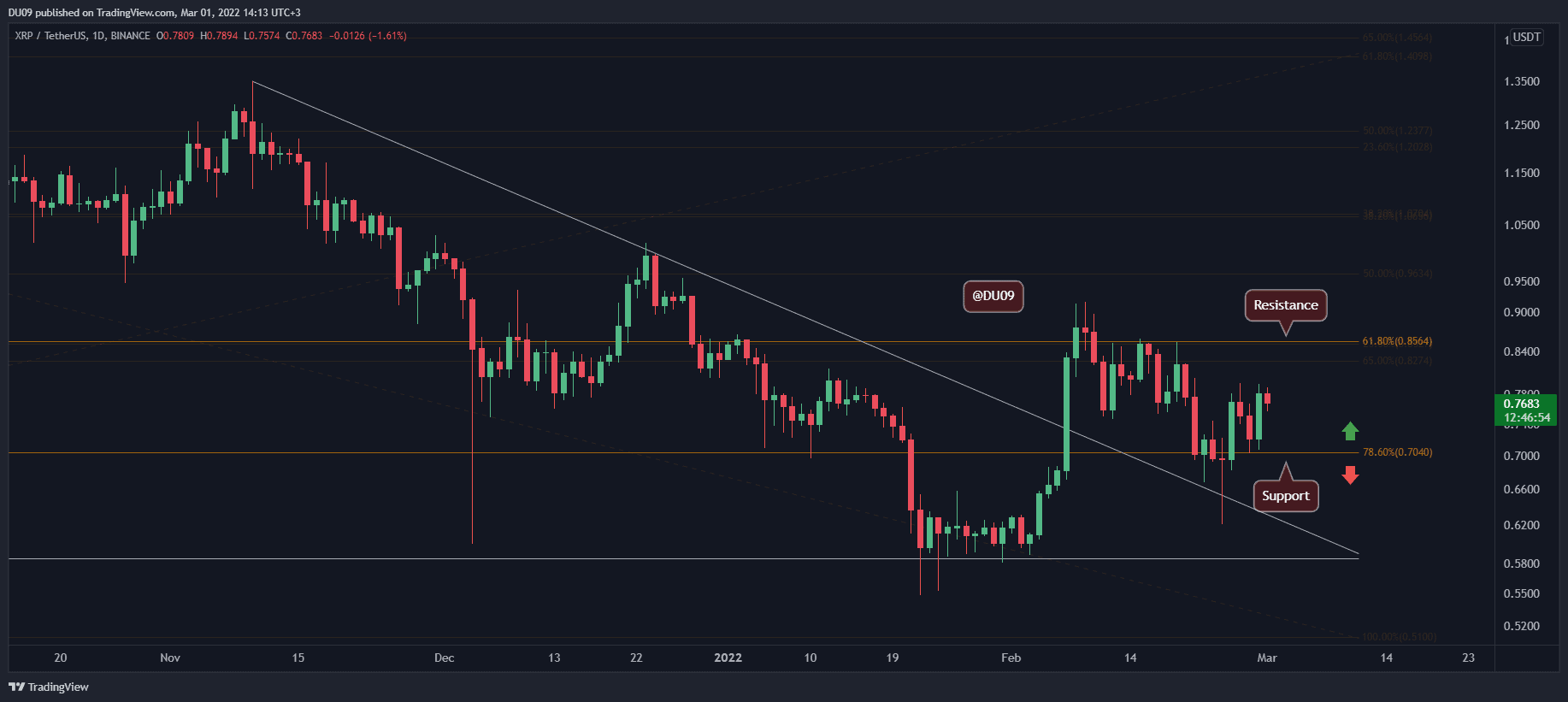Click the red down arrow marker
The width and height of the screenshot is (1568, 702).
point(1350,475)
